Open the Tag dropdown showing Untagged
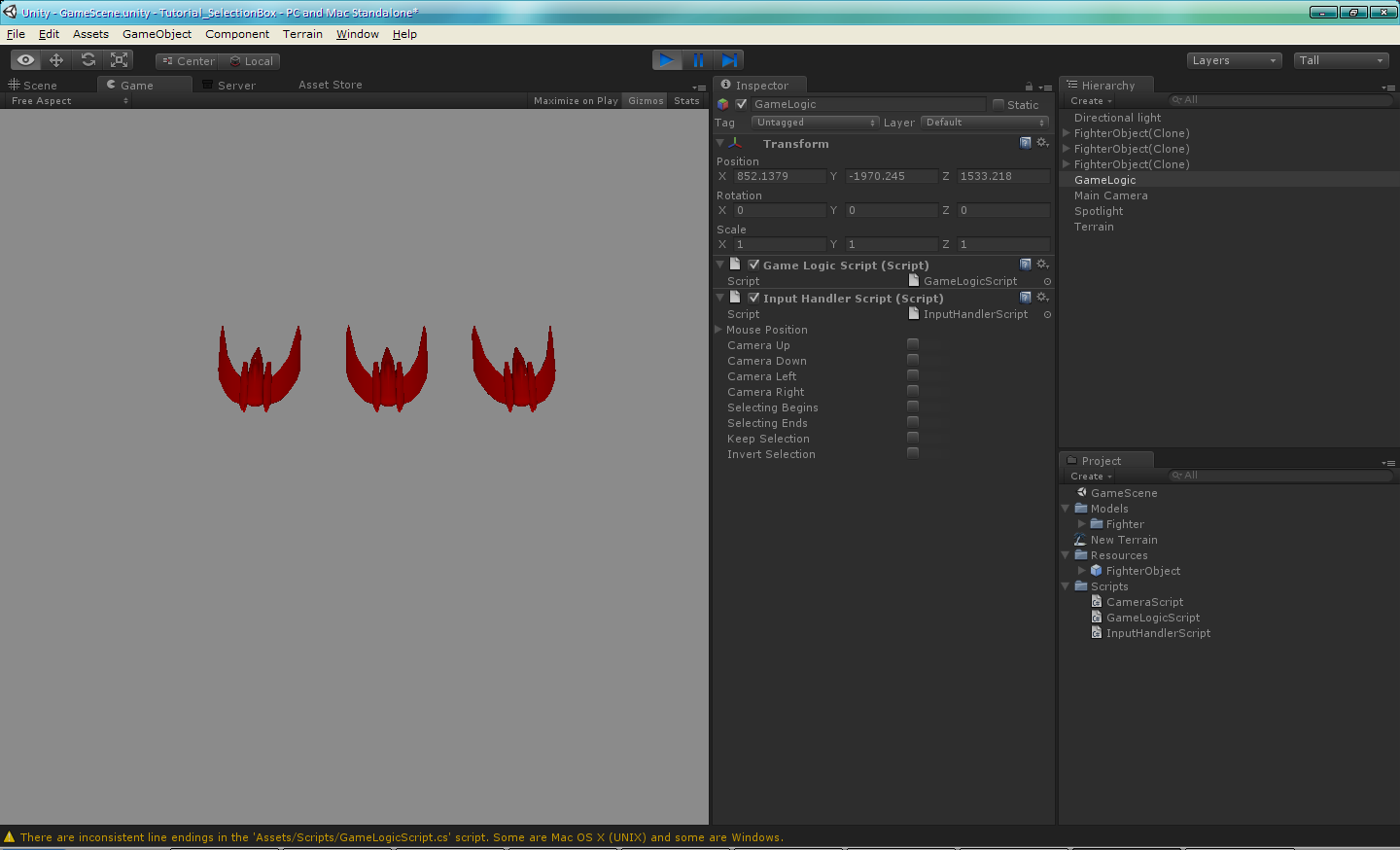The width and height of the screenshot is (1400, 850). click(816, 123)
